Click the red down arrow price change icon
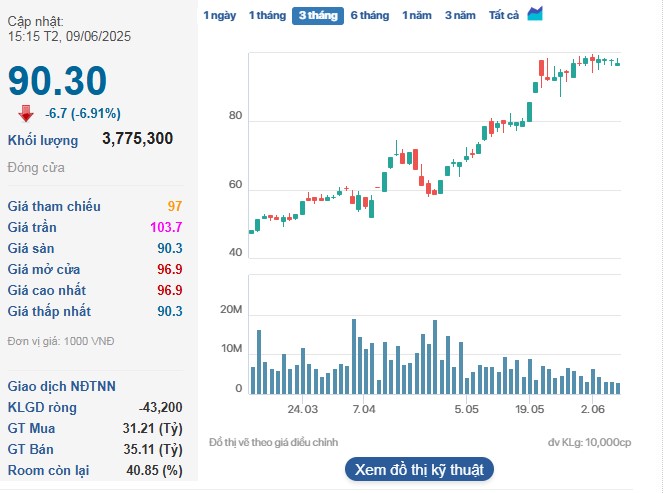 tap(25, 113)
